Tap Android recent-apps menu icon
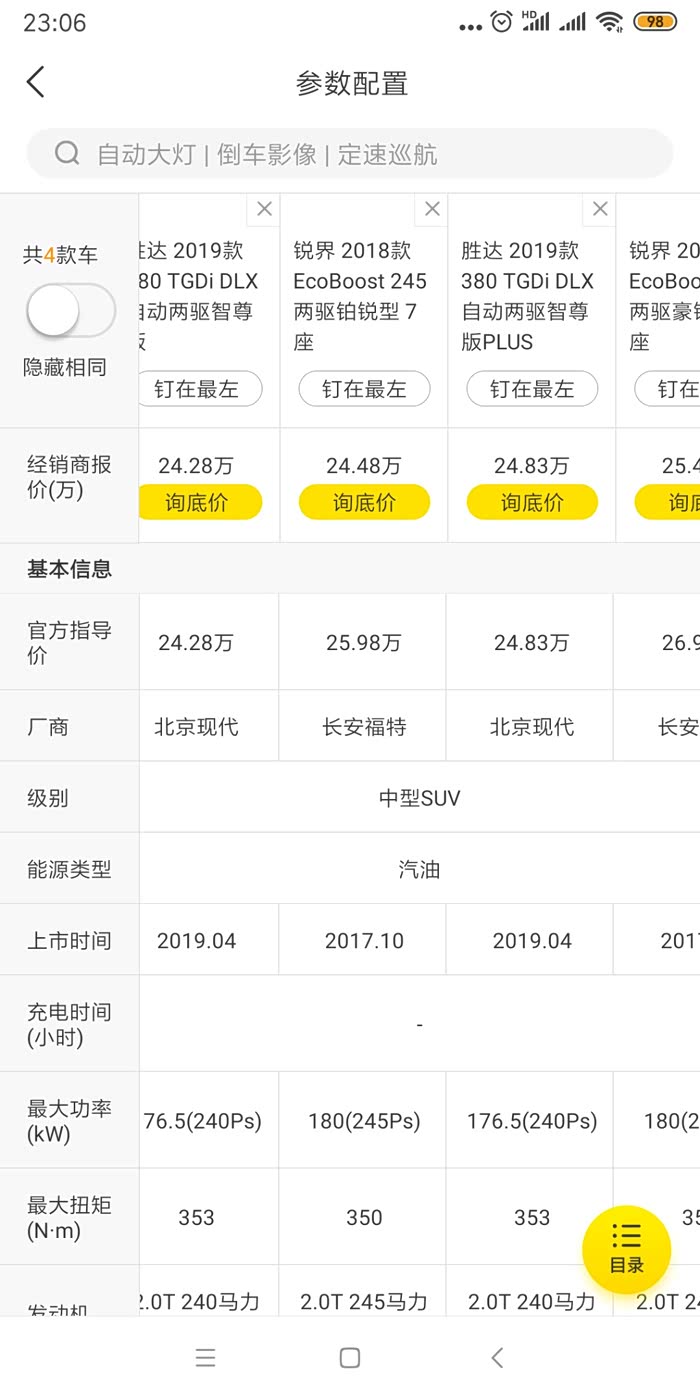The image size is (700, 1400). [205, 1357]
